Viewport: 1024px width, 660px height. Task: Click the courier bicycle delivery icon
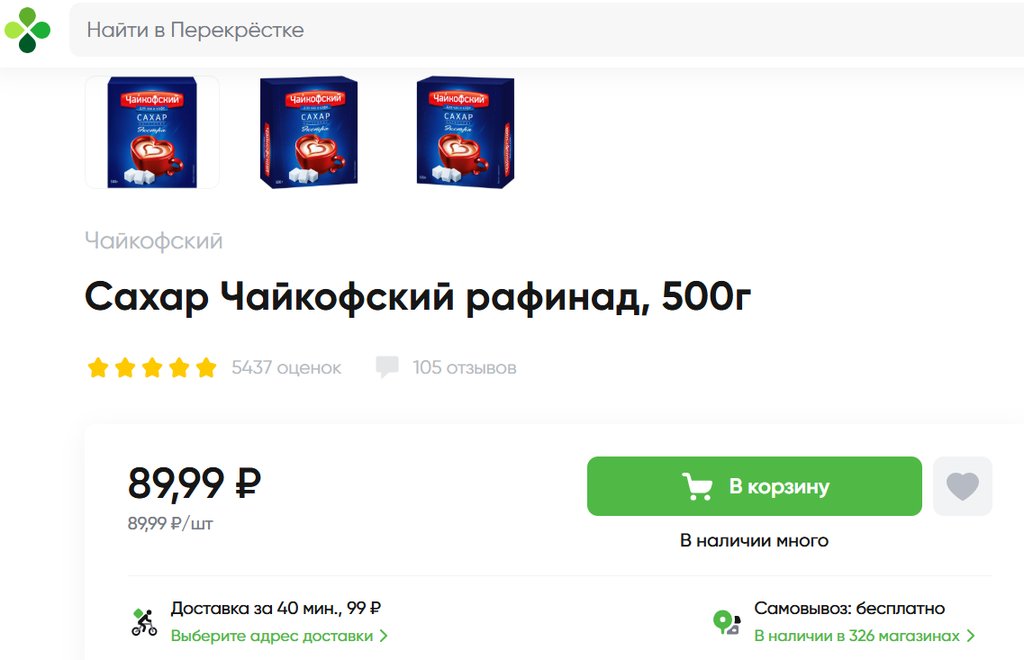coord(144,622)
